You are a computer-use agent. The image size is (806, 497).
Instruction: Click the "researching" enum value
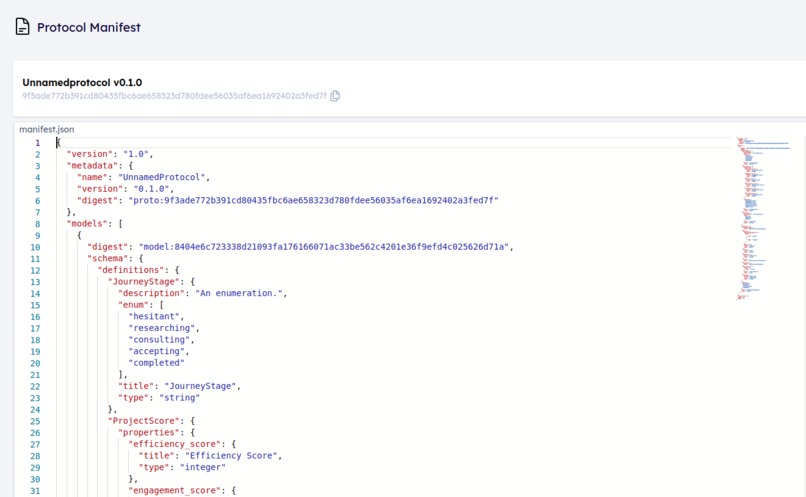click(162, 328)
